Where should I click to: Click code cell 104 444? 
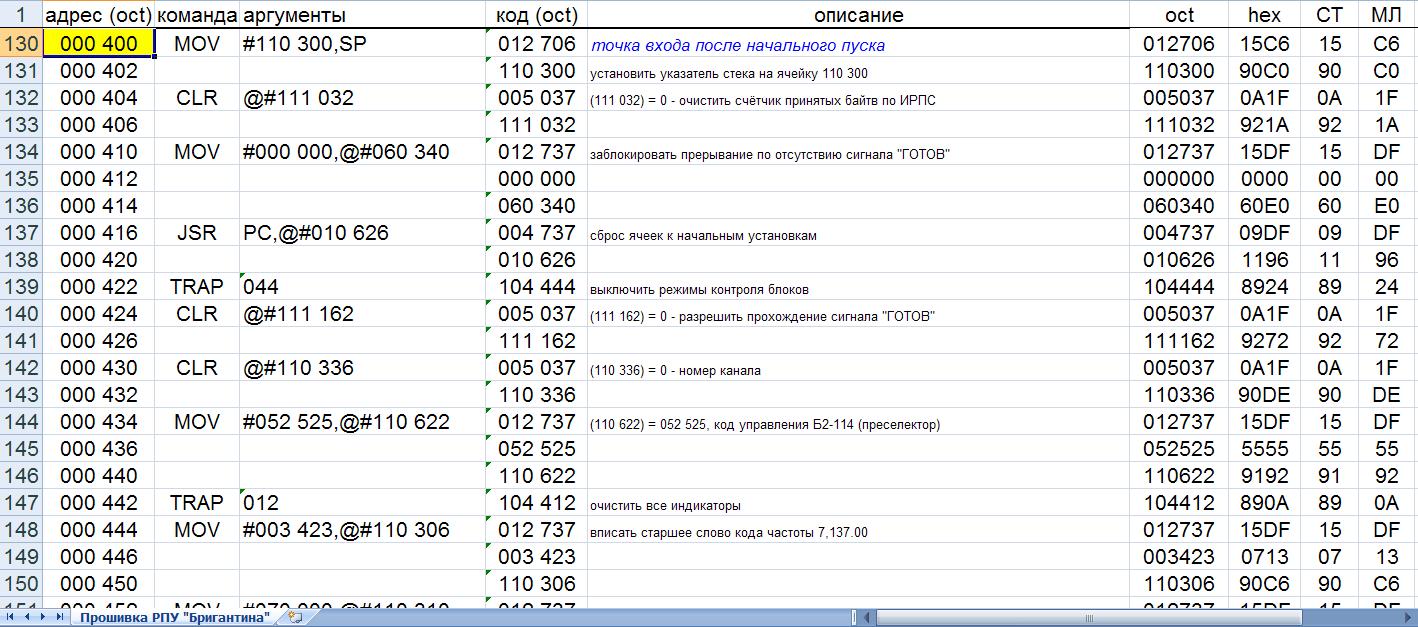pos(536,287)
